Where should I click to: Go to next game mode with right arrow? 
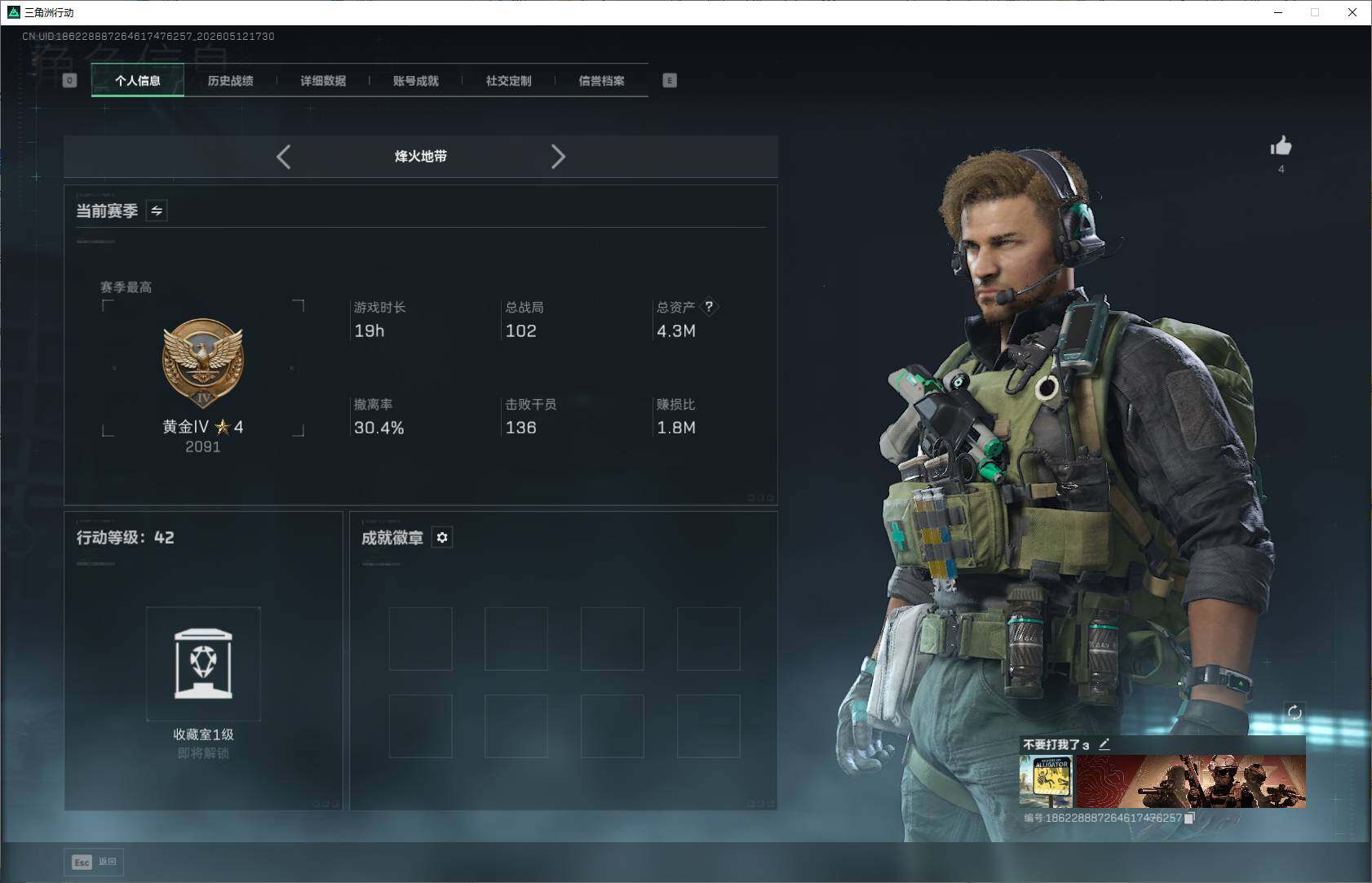pos(558,157)
